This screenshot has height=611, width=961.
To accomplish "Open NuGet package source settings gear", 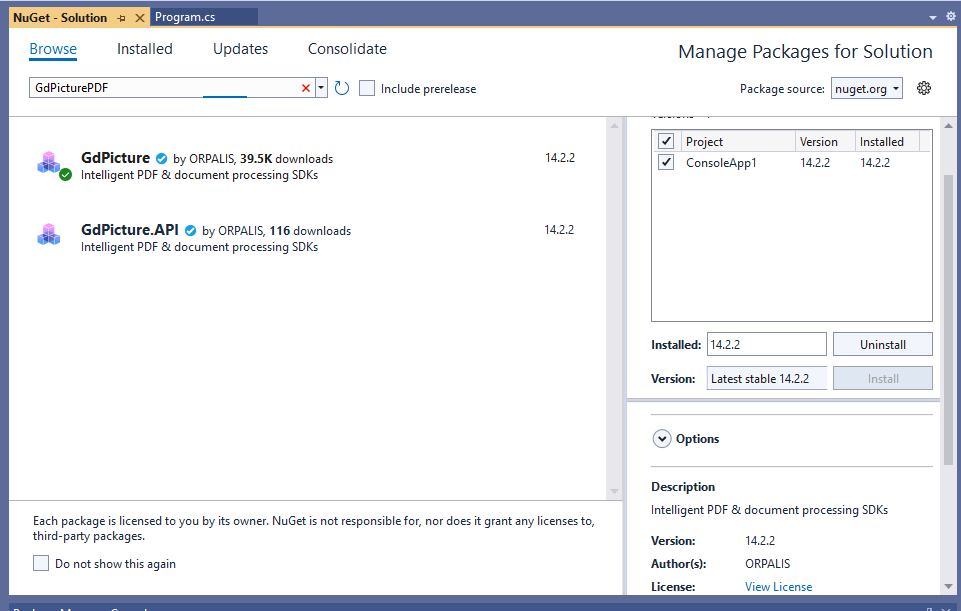I will point(923,88).
